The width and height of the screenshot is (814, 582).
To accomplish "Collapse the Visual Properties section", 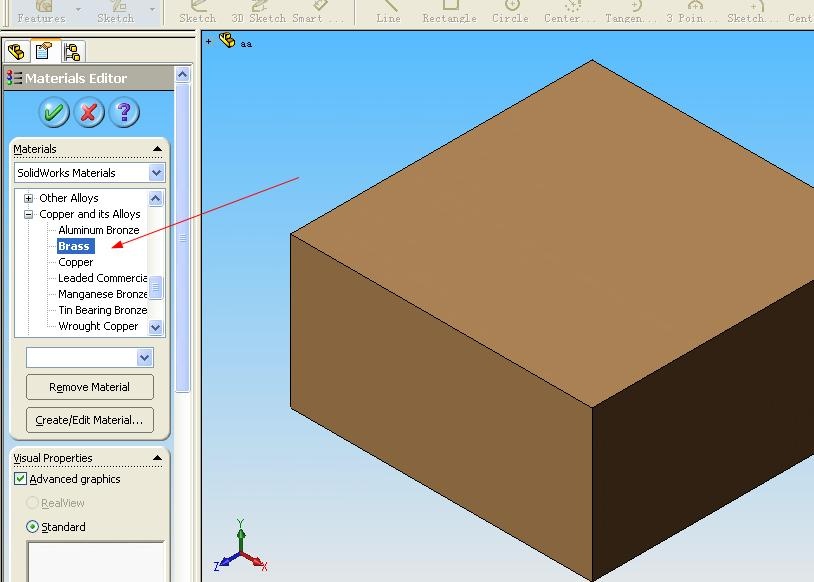I will (x=157, y=458).
